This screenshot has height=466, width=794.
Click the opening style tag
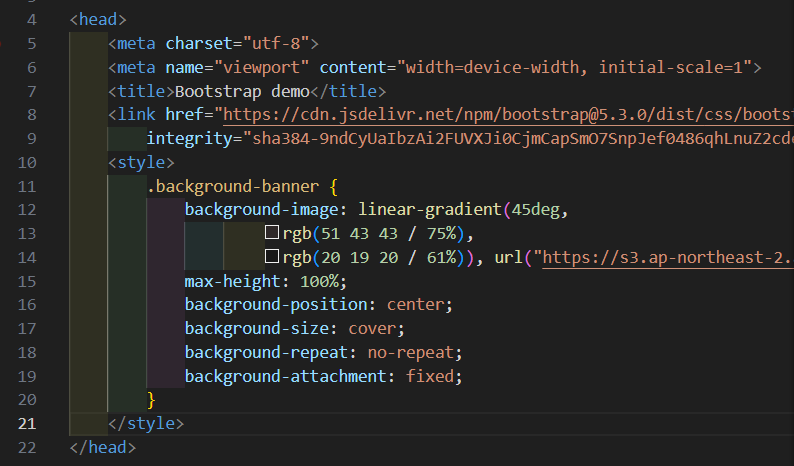(x=141, y=162)
